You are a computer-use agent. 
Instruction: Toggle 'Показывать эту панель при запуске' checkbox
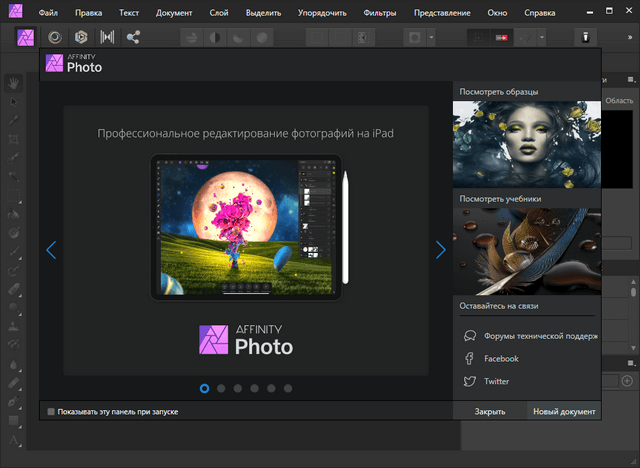pos(51,411)
